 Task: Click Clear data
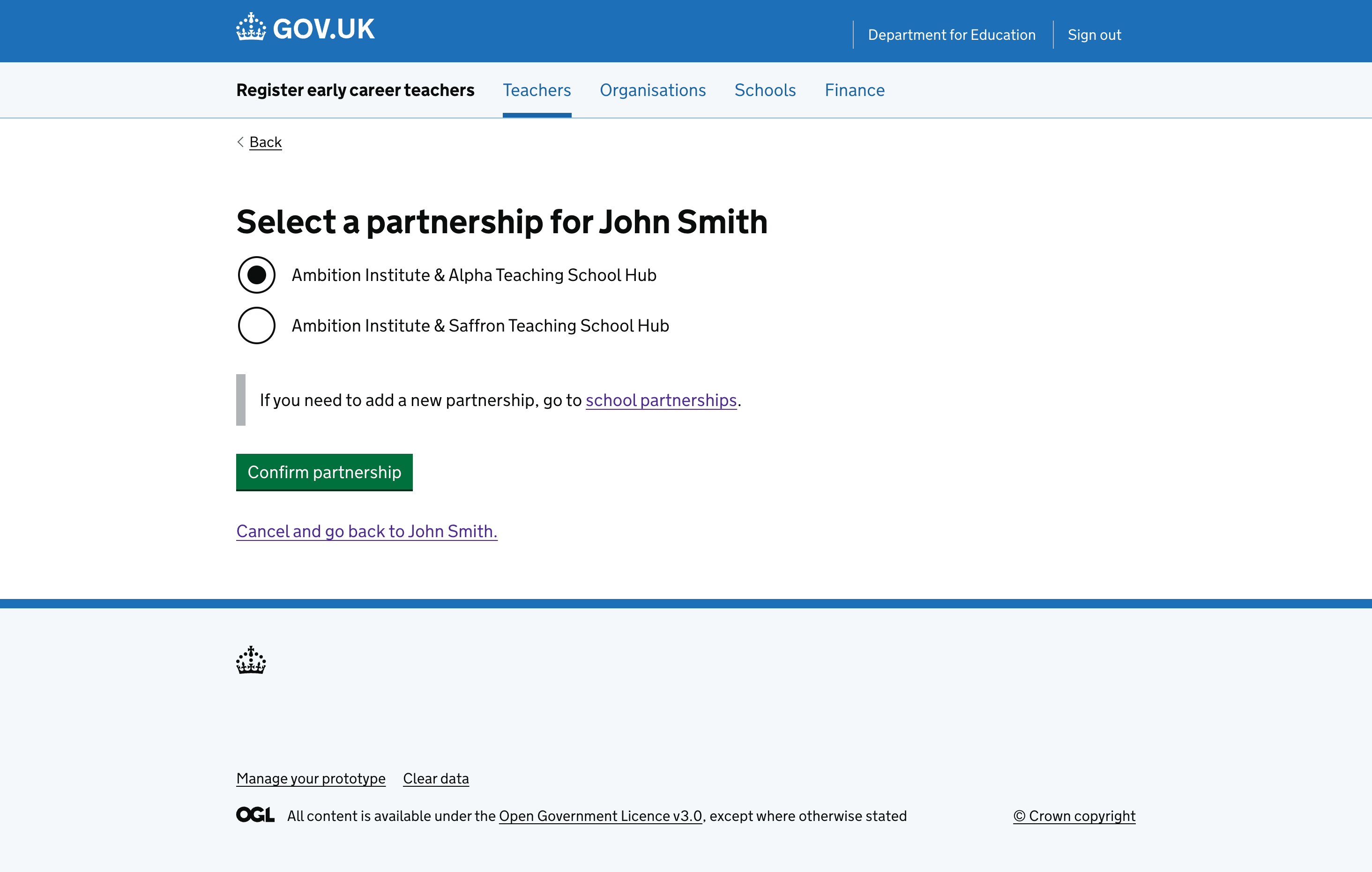(x=435, y=778)
